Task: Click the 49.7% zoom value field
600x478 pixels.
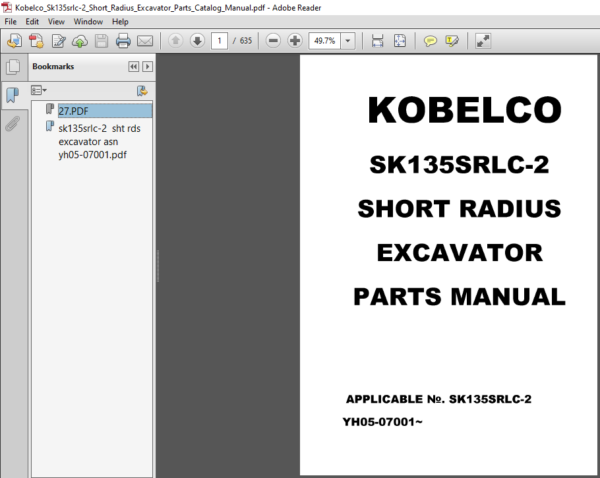Action: 324,41
